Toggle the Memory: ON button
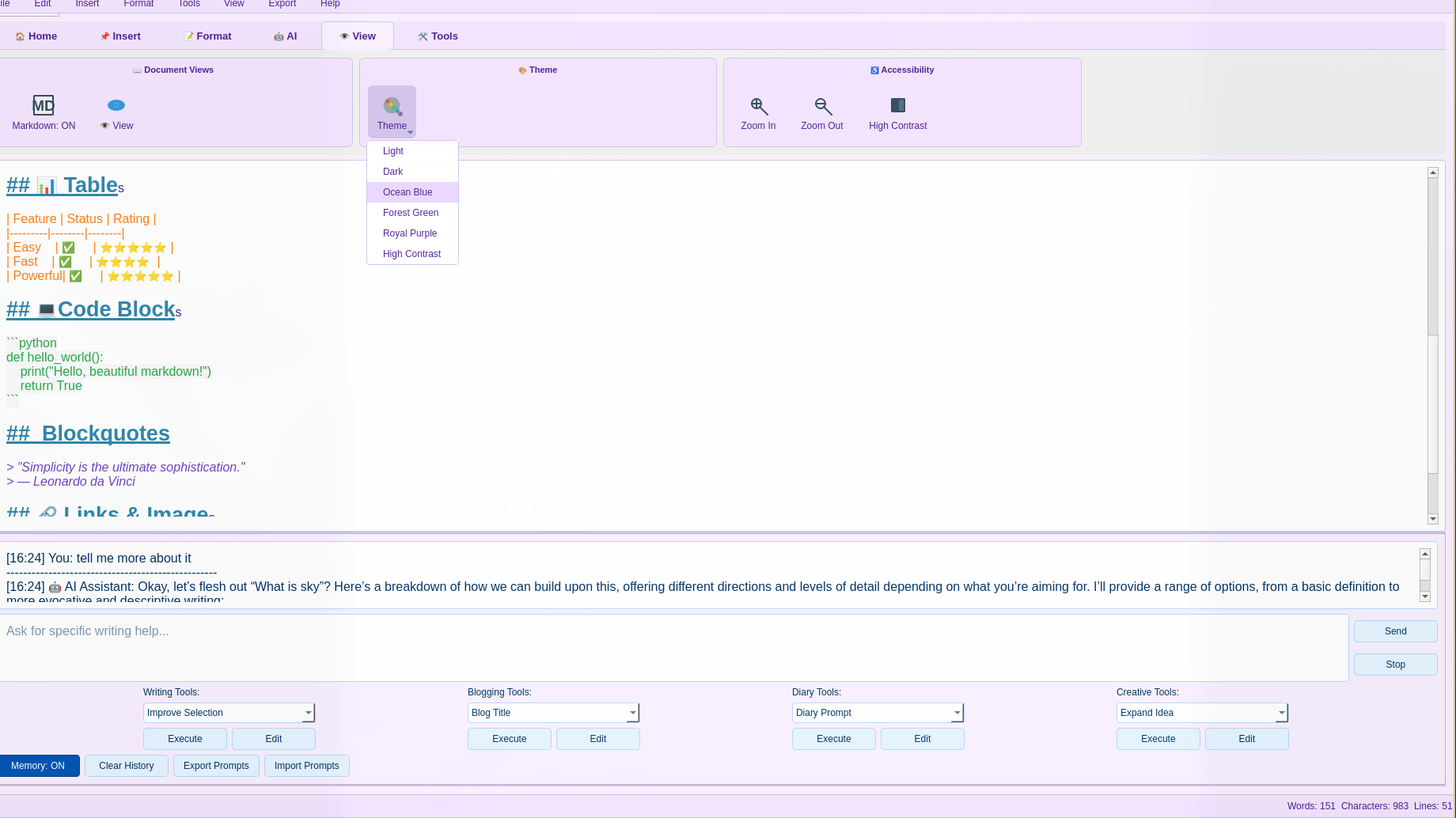Screen dimensions: 1456x818 (x=40, y=765)
